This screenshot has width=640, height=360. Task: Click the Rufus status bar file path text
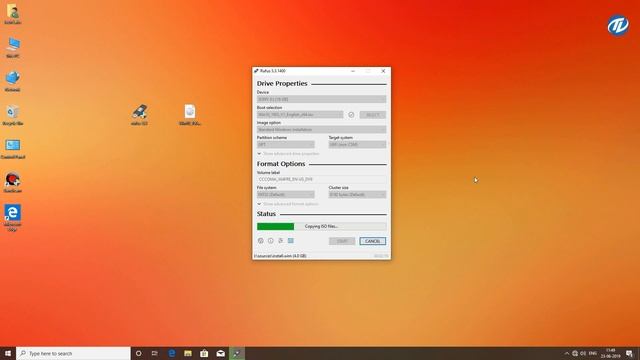tap(280, 256)
